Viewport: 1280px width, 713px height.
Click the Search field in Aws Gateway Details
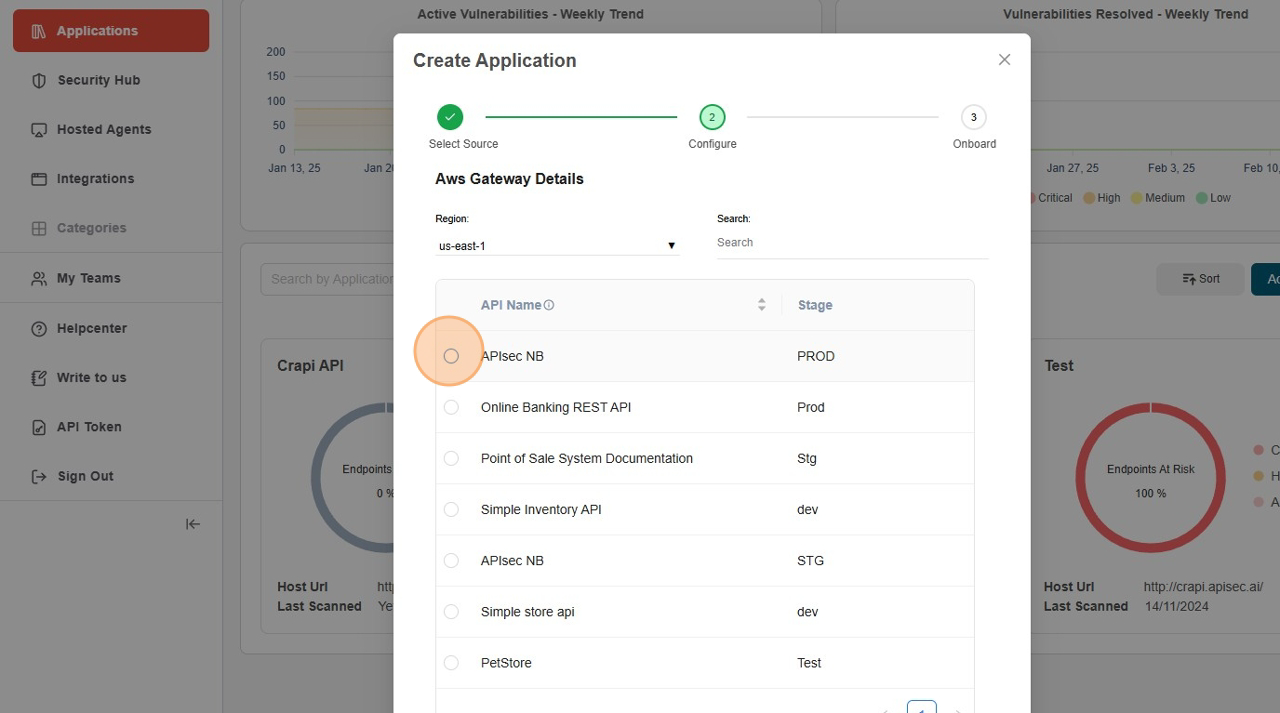pos(851,243)
